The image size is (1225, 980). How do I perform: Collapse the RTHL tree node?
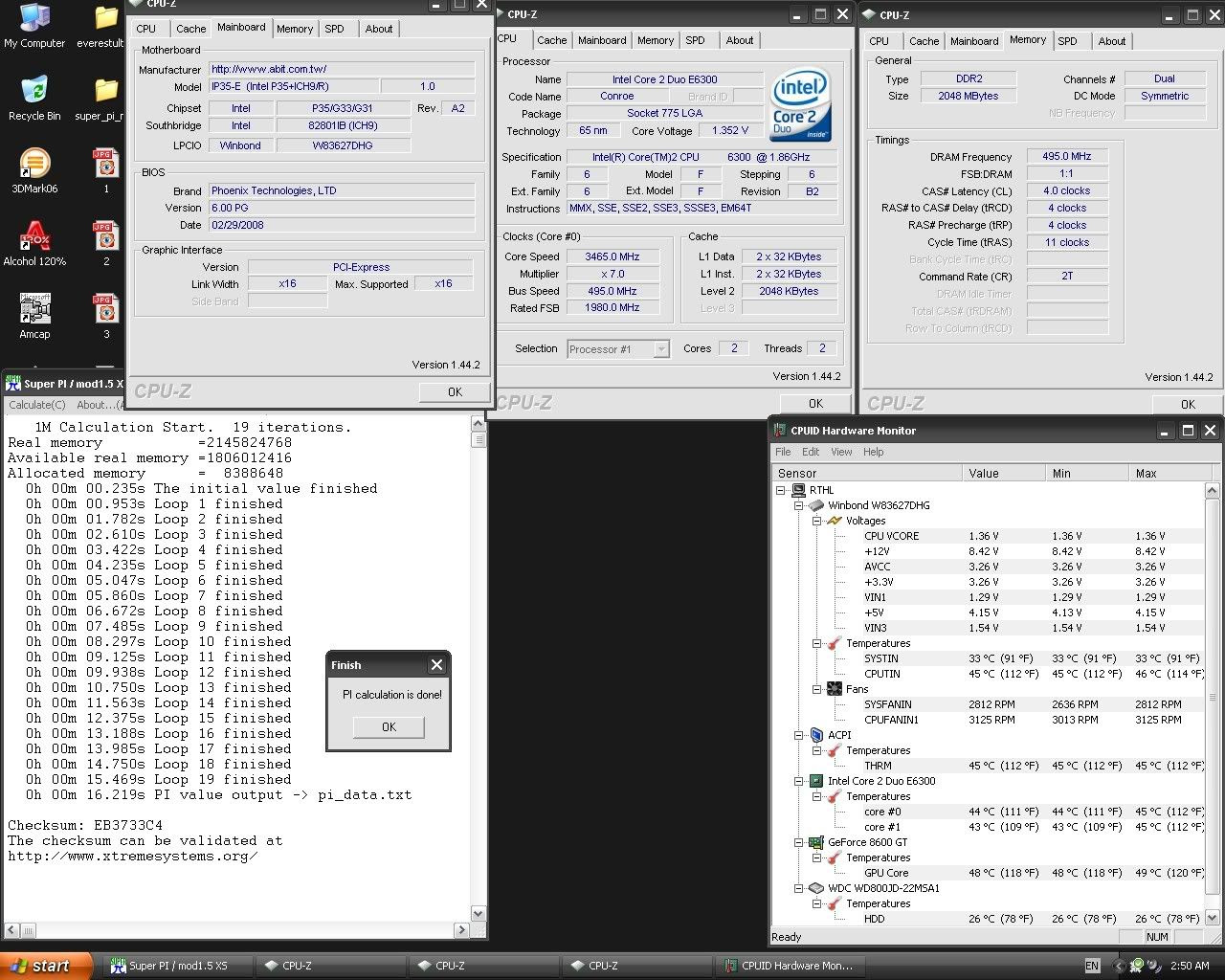coord(781,490)
